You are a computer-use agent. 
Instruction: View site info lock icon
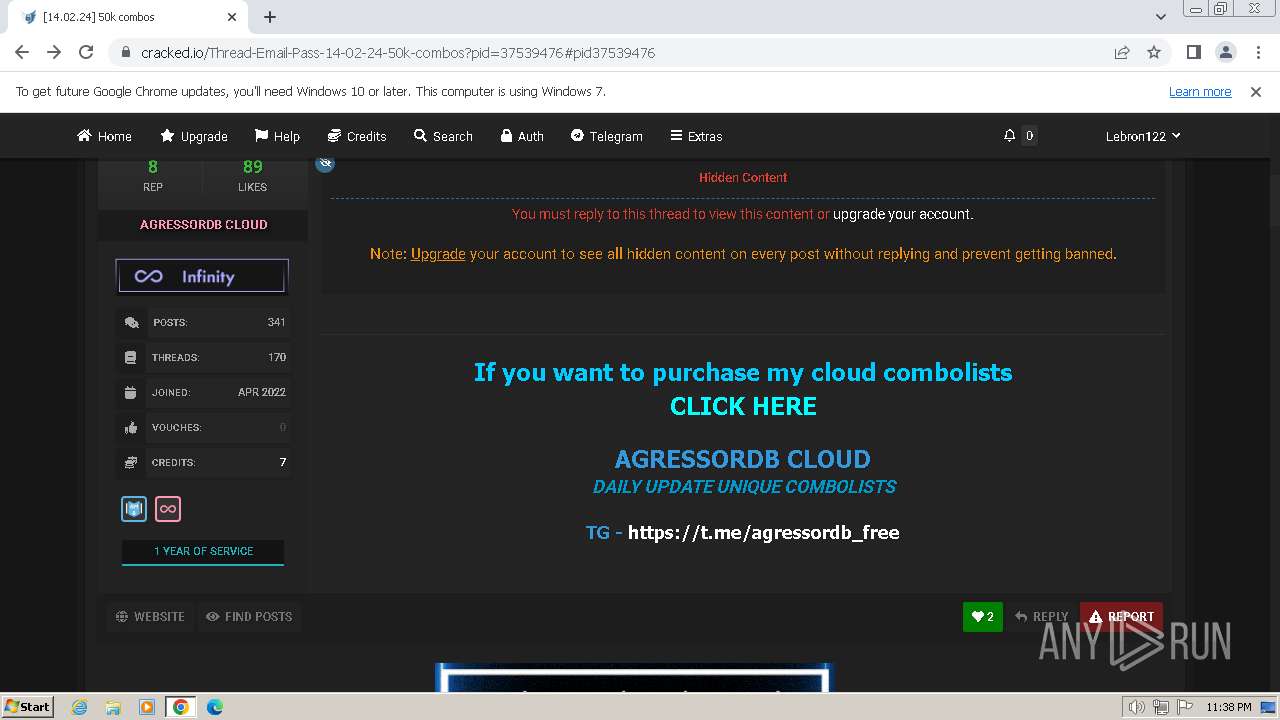point(126,52)
